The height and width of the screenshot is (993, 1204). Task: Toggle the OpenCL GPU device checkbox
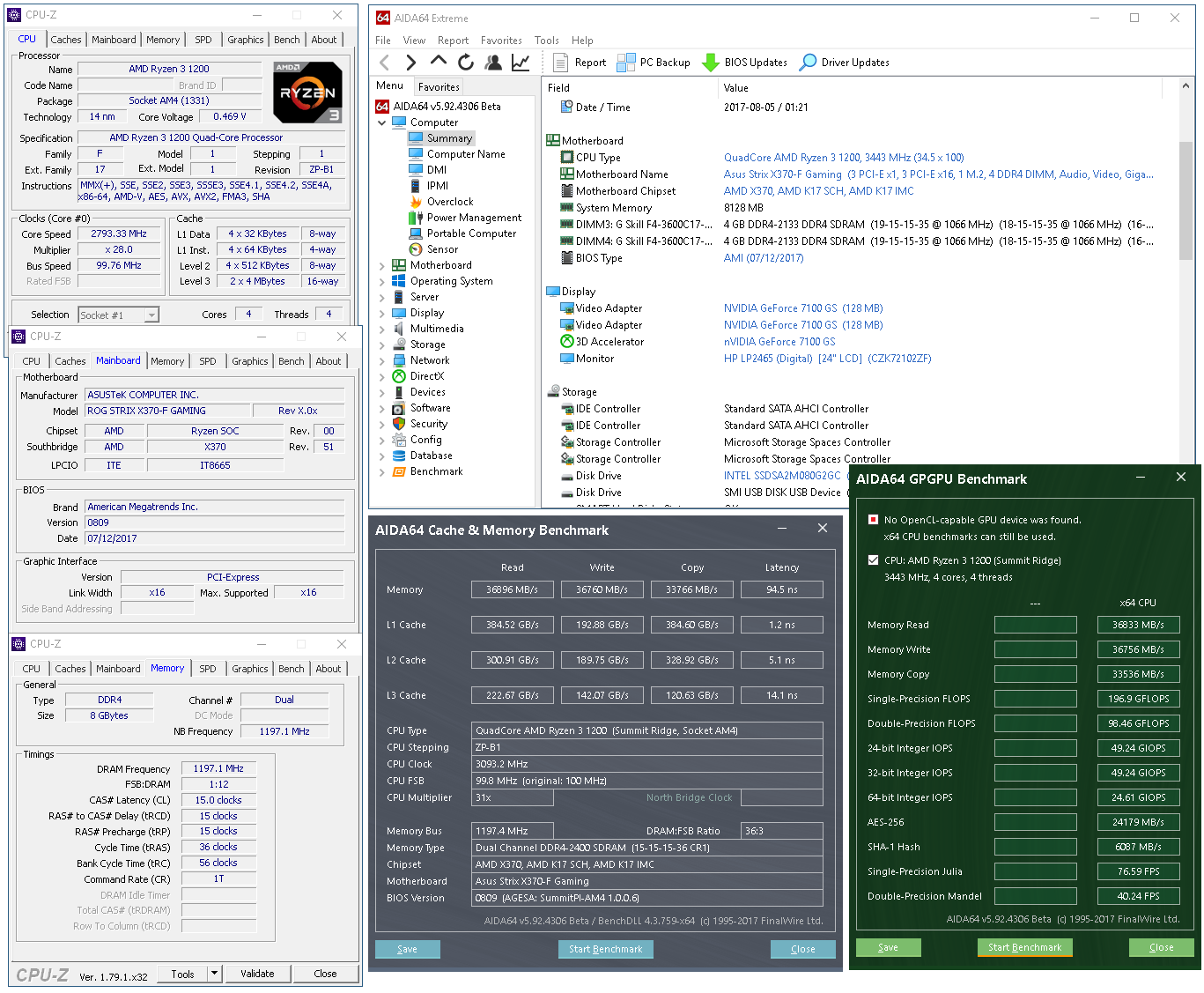click(873, 520)
